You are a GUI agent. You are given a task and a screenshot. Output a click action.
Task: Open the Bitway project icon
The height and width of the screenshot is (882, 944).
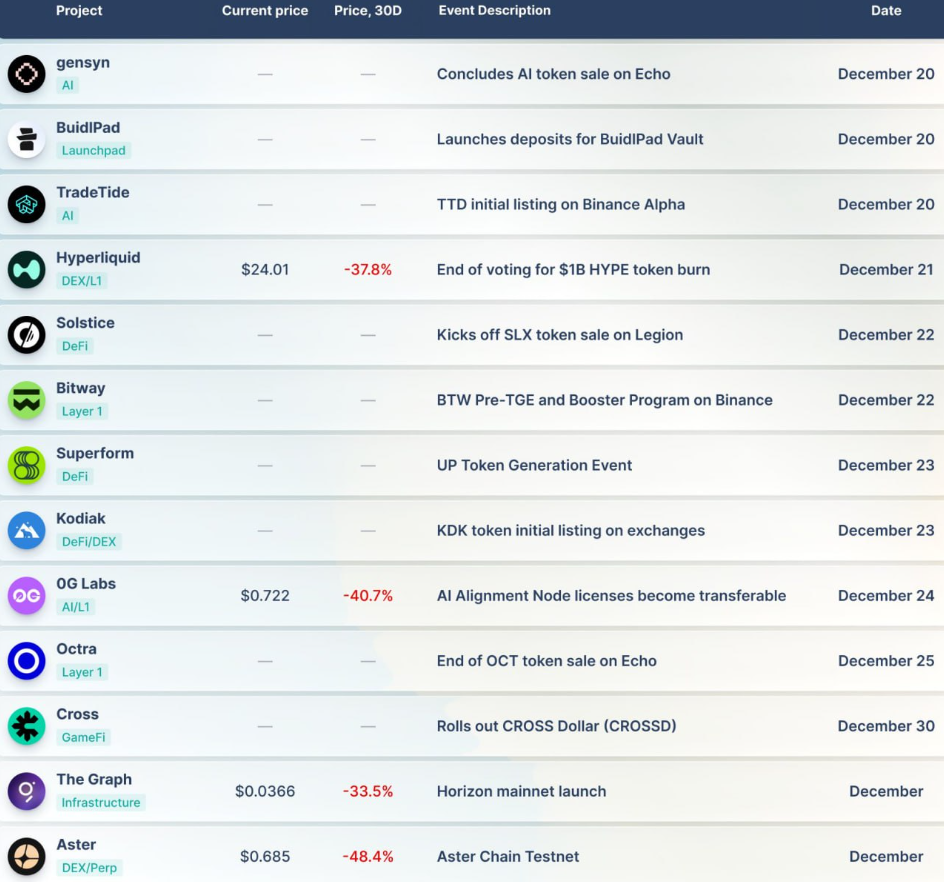[27, 400]
